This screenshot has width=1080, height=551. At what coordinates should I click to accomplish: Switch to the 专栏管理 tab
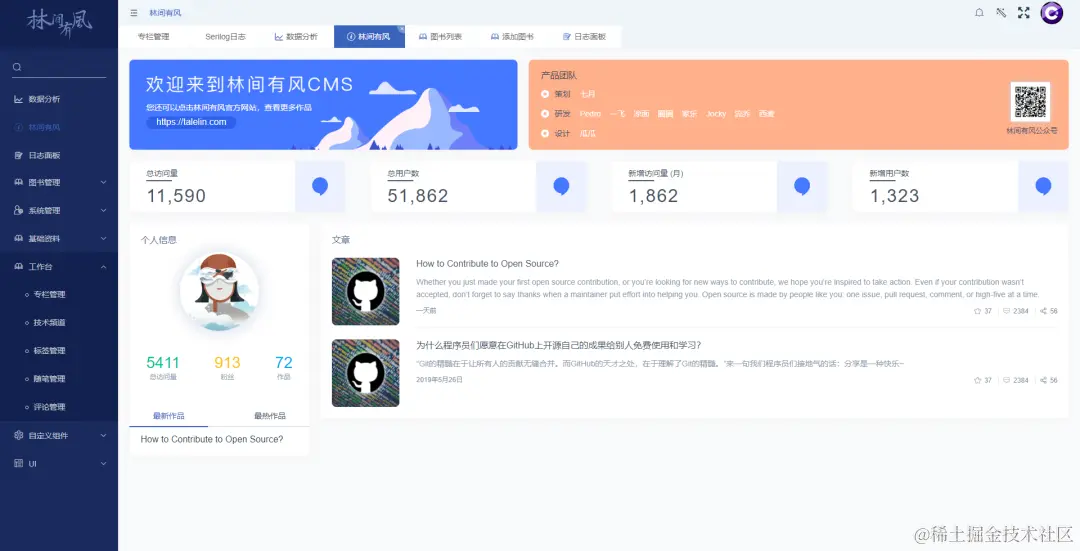pos(154,37)
